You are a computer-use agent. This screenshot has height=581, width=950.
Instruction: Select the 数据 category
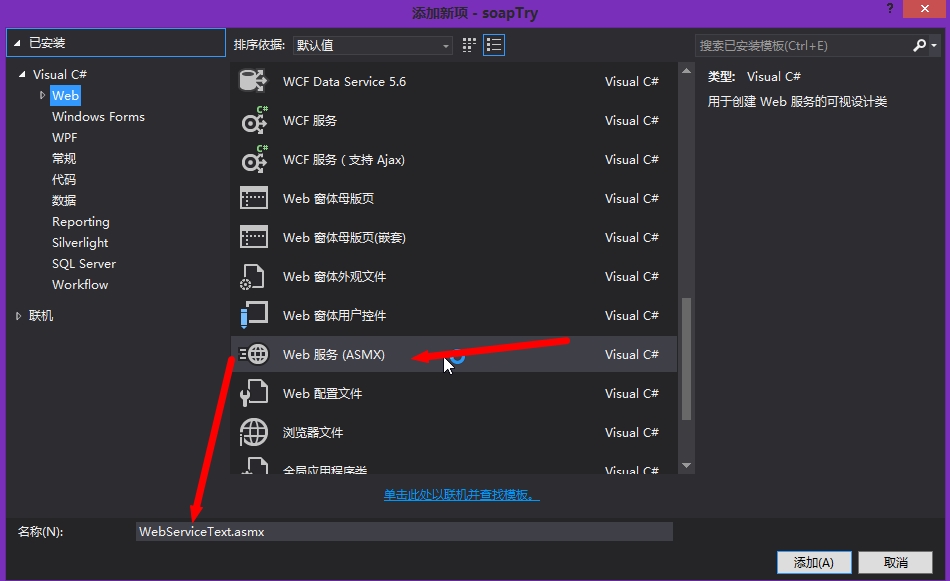tap(64, 201)
